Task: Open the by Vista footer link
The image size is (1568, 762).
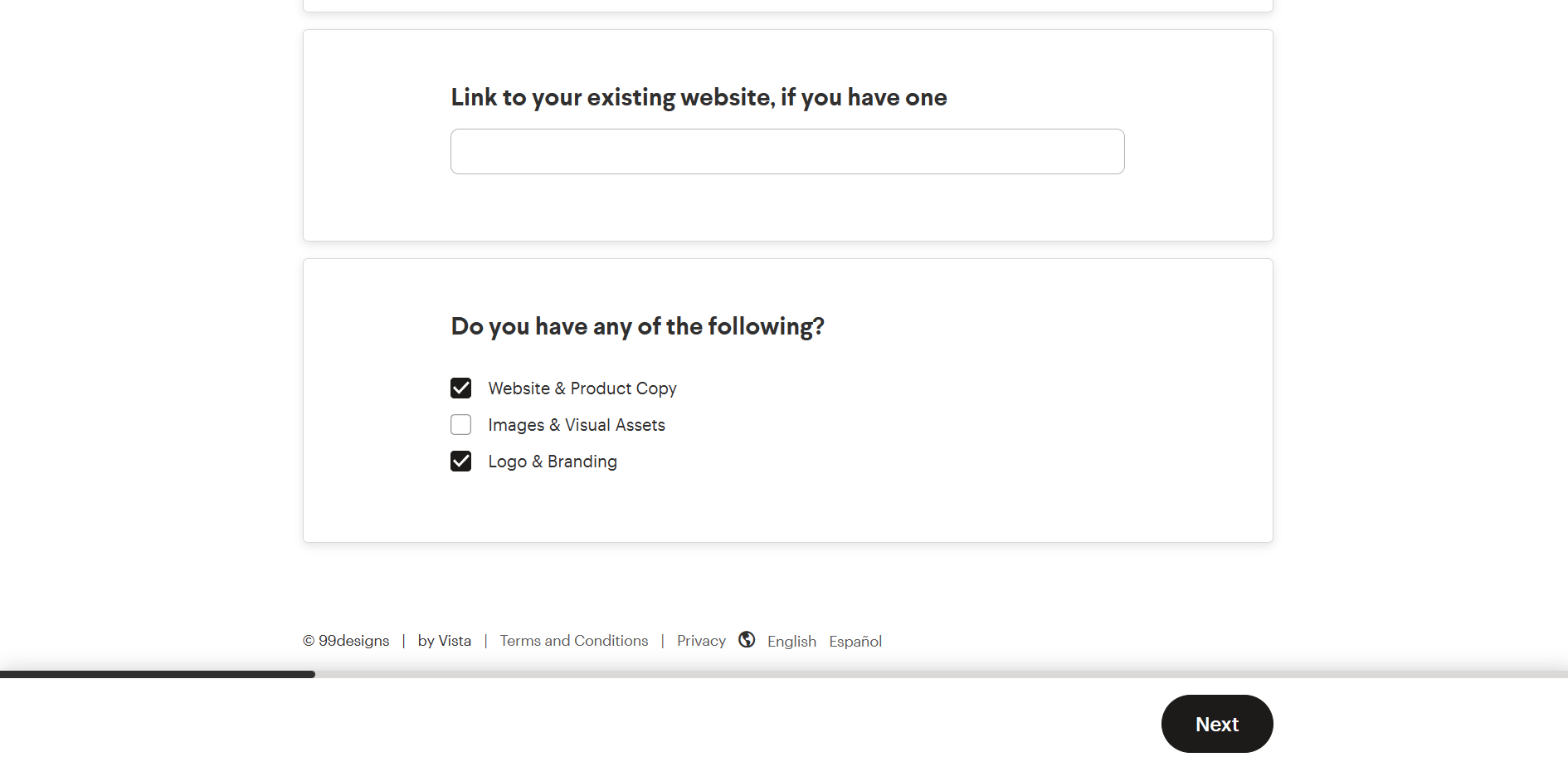Action: pyautogui.click(x=445, y=641)
